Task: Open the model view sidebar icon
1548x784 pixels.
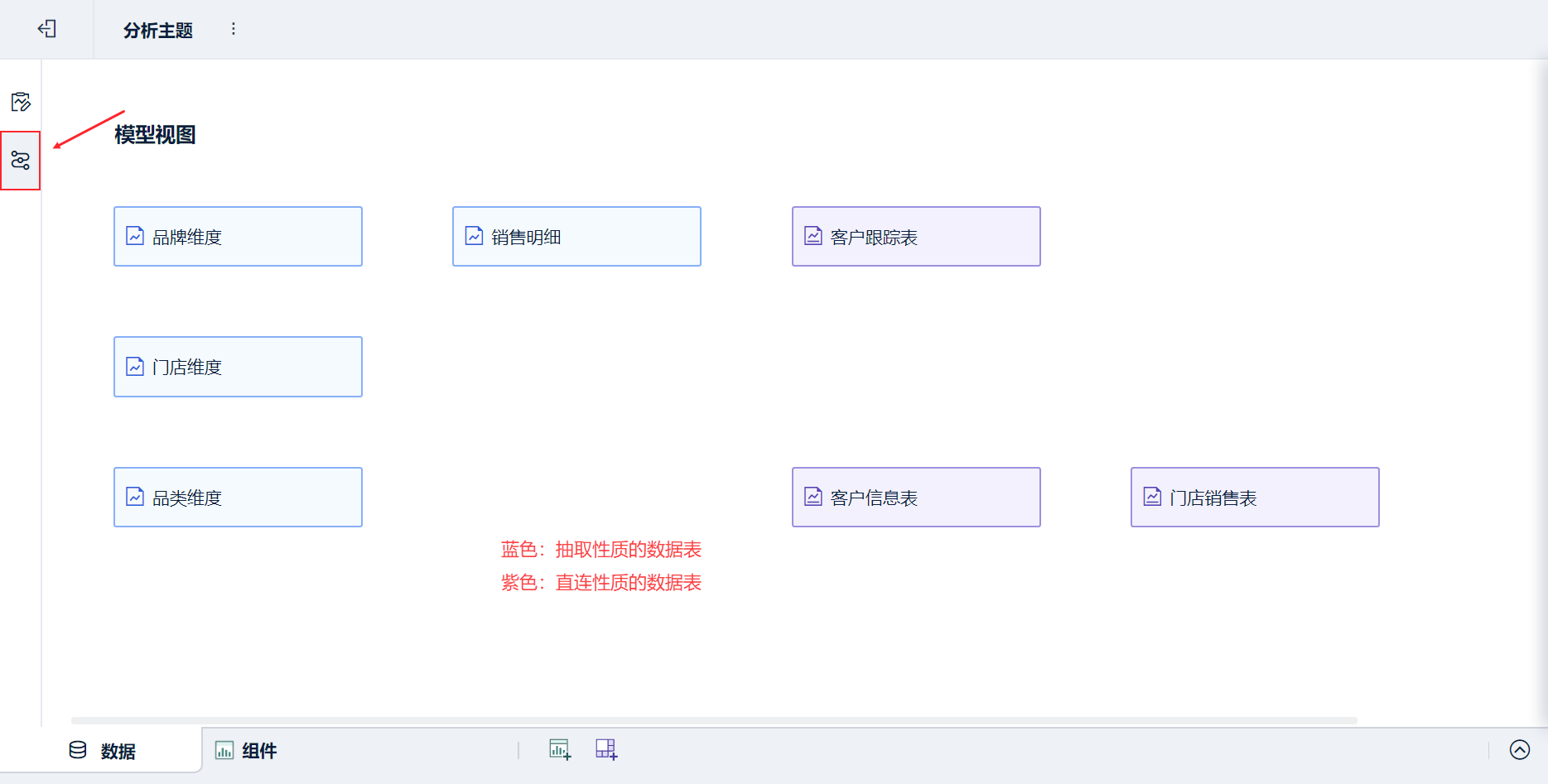Action: click(21, 160)
